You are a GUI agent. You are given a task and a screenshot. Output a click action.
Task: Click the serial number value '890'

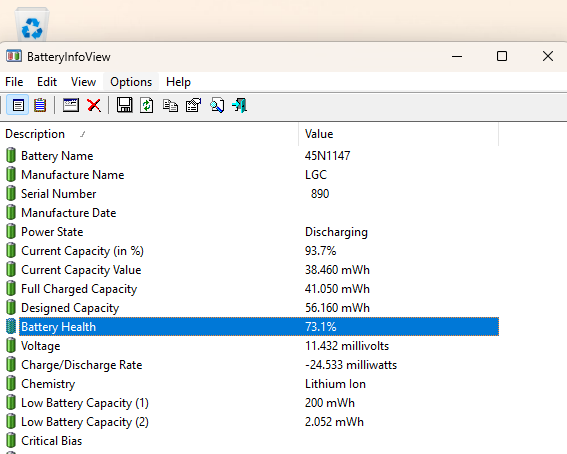pyautogui.click(x=320, y=194)
